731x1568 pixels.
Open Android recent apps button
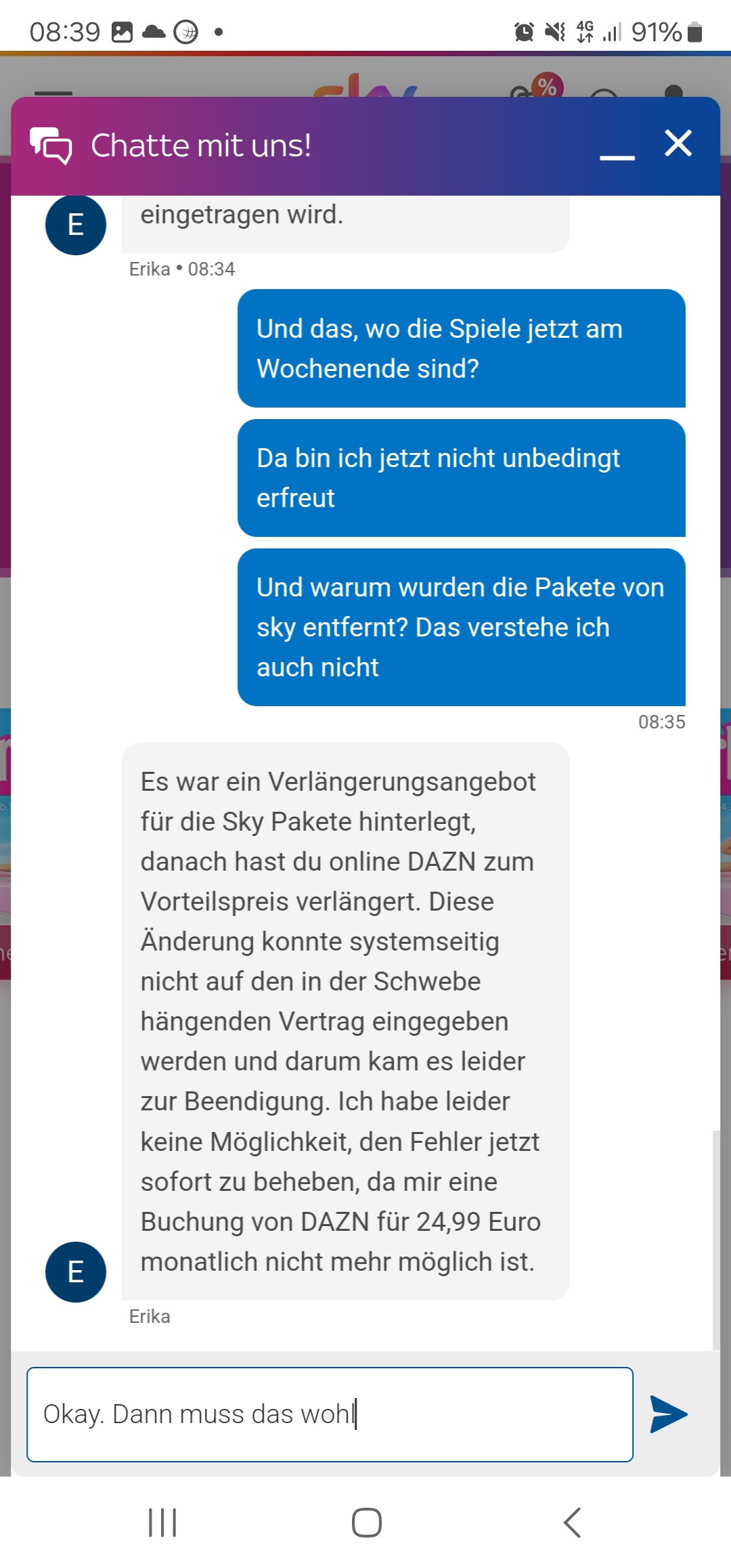coord(162,1523)
